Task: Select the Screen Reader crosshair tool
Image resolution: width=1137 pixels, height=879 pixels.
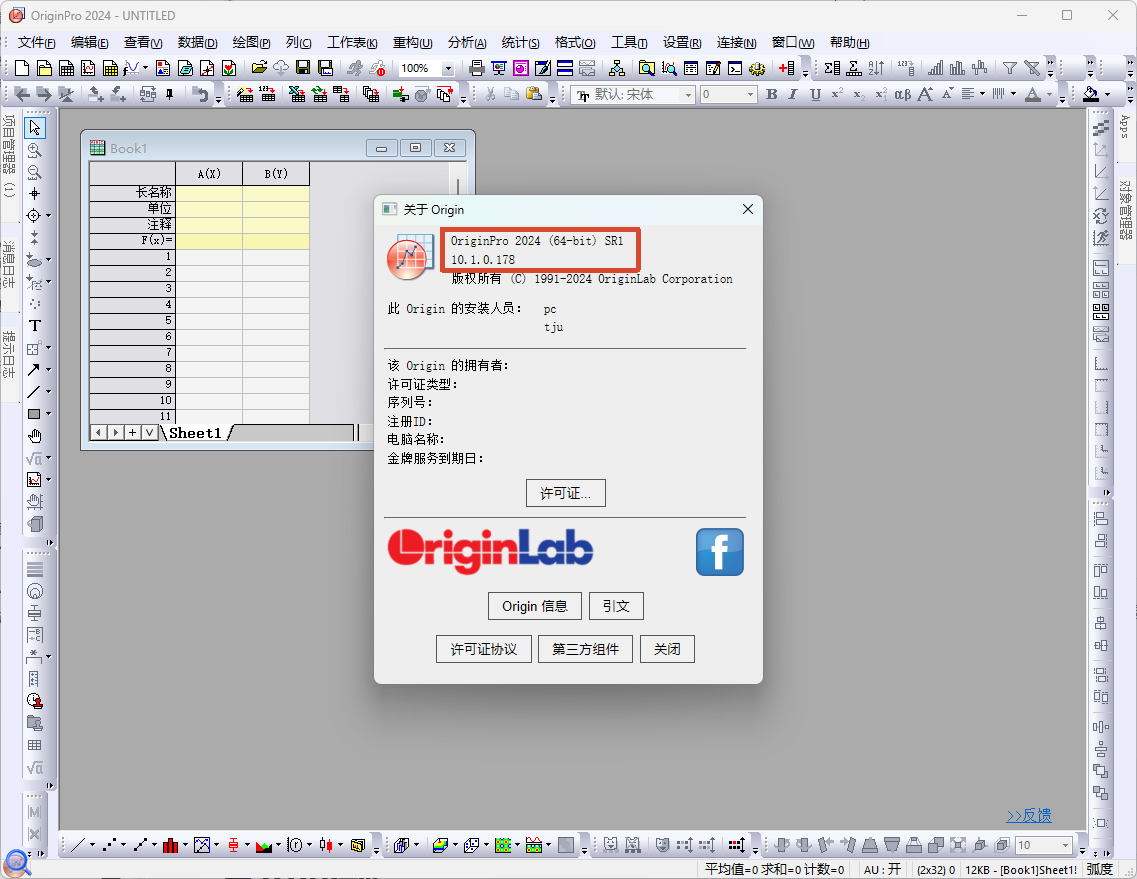Action: (34, 194)
